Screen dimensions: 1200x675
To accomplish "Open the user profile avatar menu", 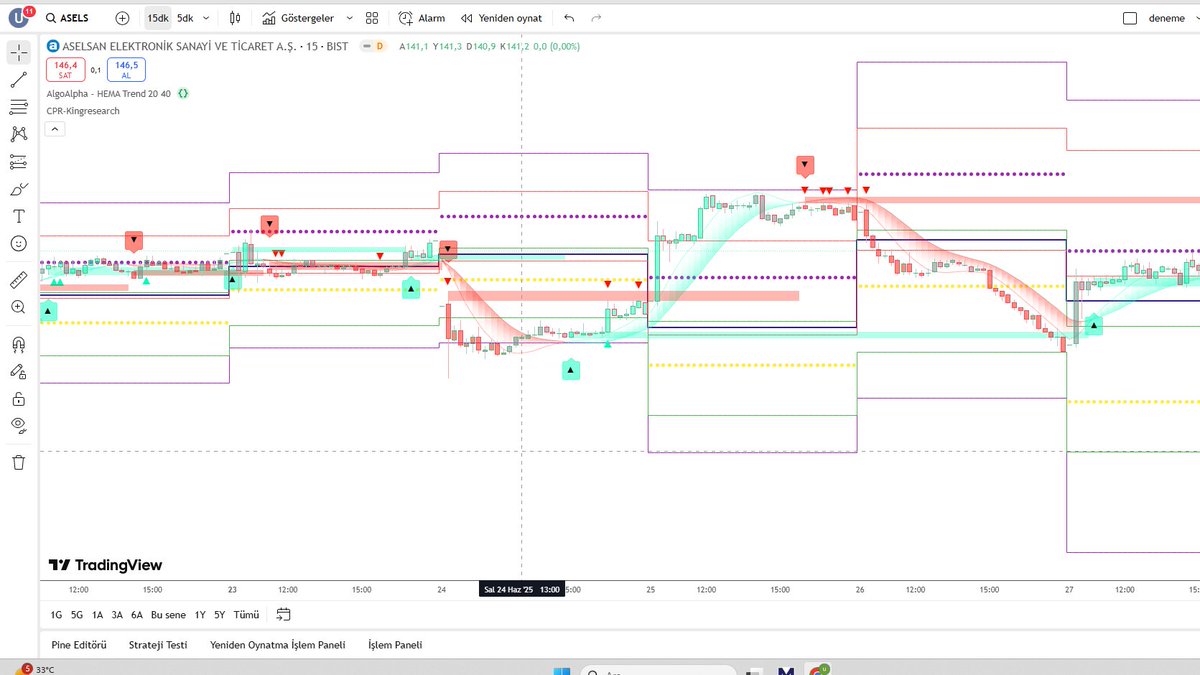I will (20, 18).
